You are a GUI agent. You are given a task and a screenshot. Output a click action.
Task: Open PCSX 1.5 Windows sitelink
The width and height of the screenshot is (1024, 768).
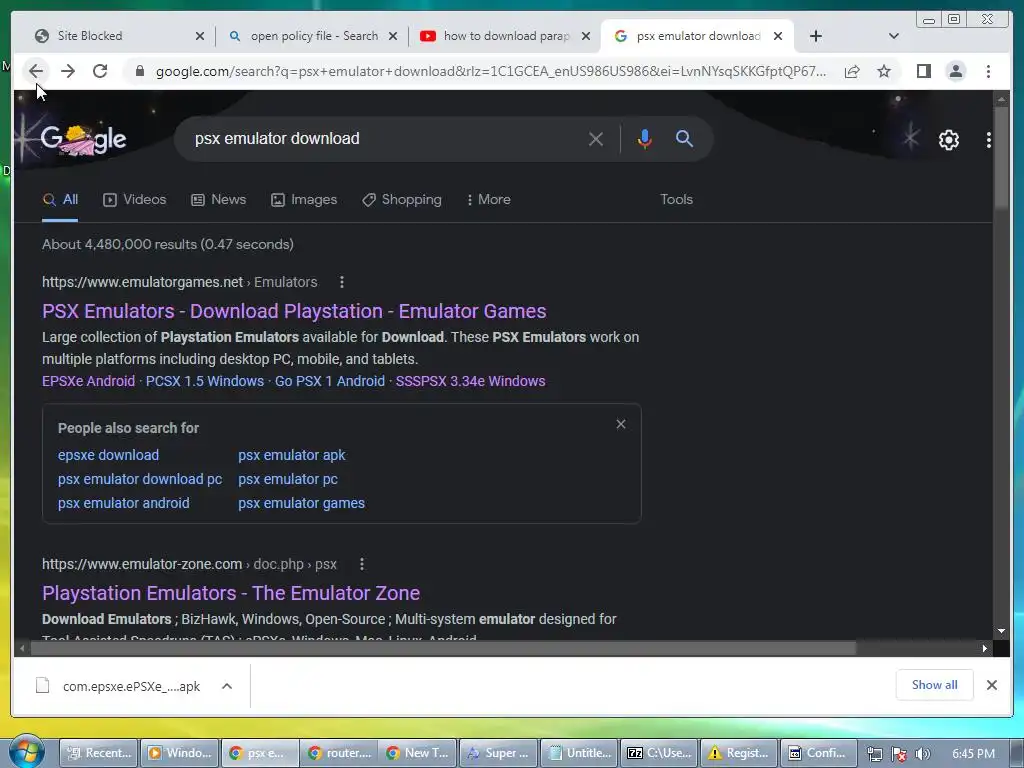(x=204, y=381)
